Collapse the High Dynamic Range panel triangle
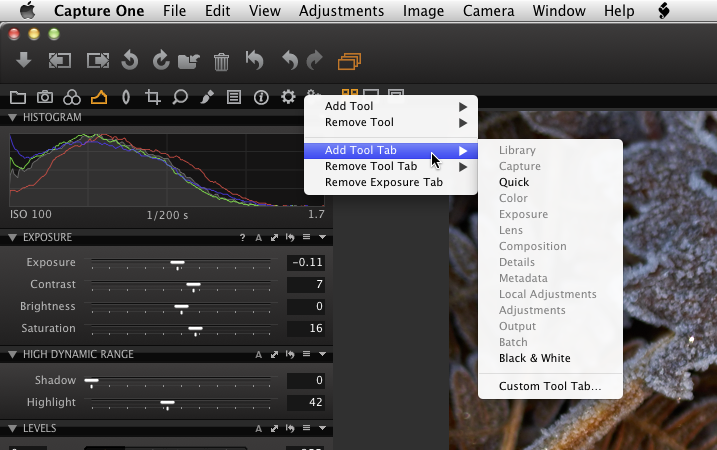The width and height of the screenshot is (717, 450). click(12, 354)
